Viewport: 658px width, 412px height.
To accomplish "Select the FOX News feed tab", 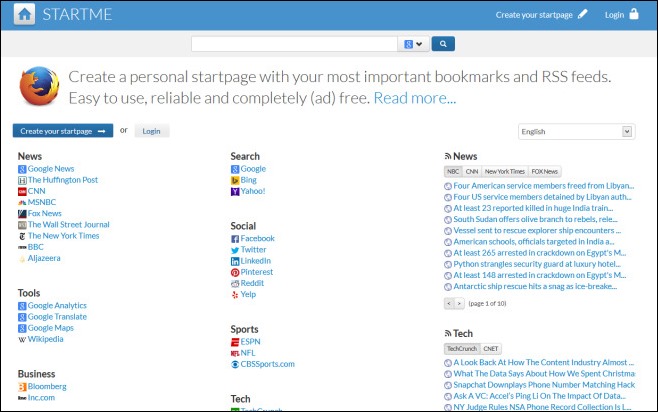I will [545, 172].
